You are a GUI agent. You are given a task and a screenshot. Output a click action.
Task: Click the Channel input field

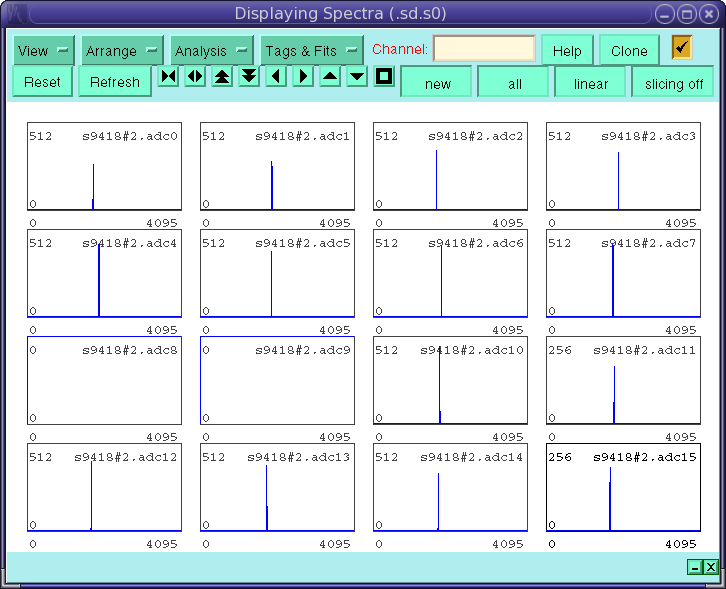coord(484,49)
